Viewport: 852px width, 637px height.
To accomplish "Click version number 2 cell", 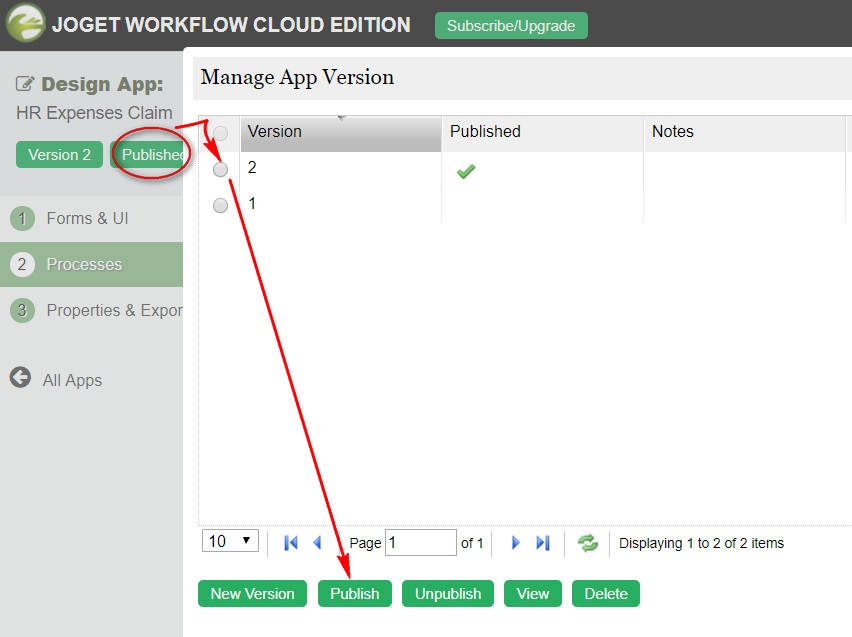I will click(341, 168).
